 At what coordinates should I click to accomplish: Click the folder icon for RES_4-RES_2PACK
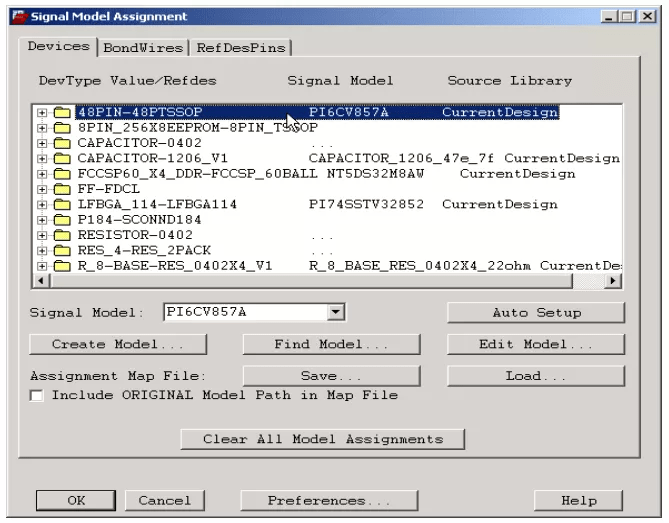(62, 251)
